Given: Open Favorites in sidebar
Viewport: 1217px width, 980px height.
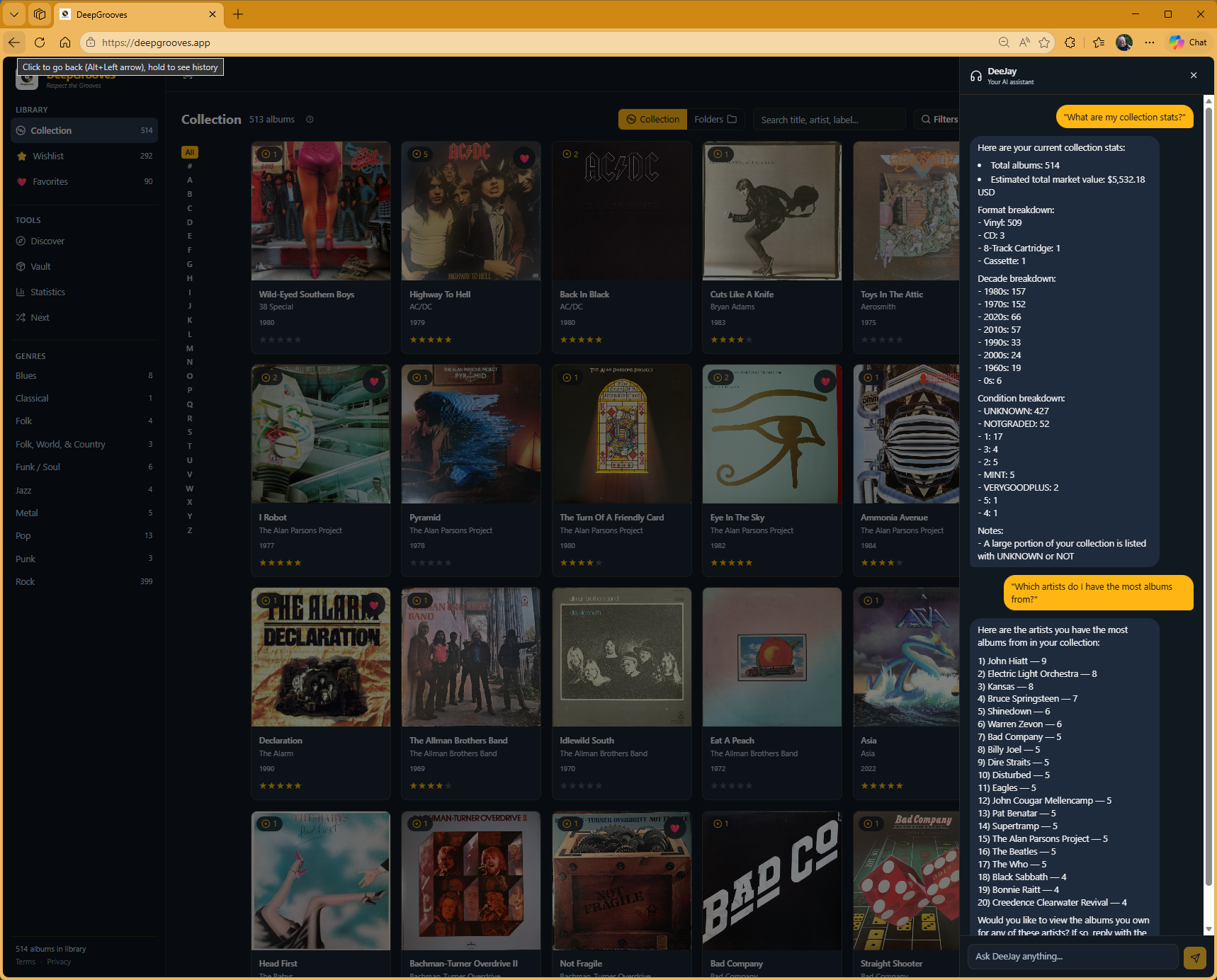Looking at the screenshot, I should coord(84,181).
